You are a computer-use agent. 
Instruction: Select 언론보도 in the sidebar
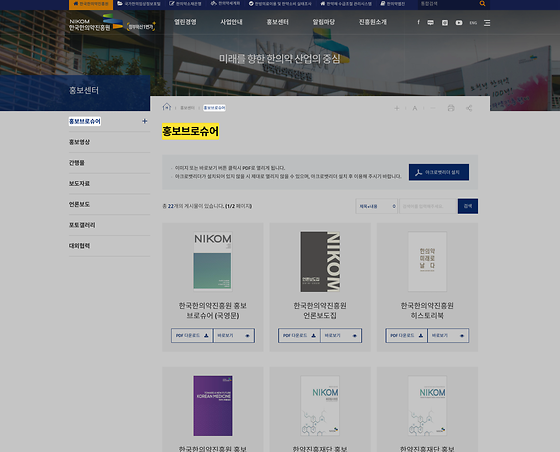(79, 204)
